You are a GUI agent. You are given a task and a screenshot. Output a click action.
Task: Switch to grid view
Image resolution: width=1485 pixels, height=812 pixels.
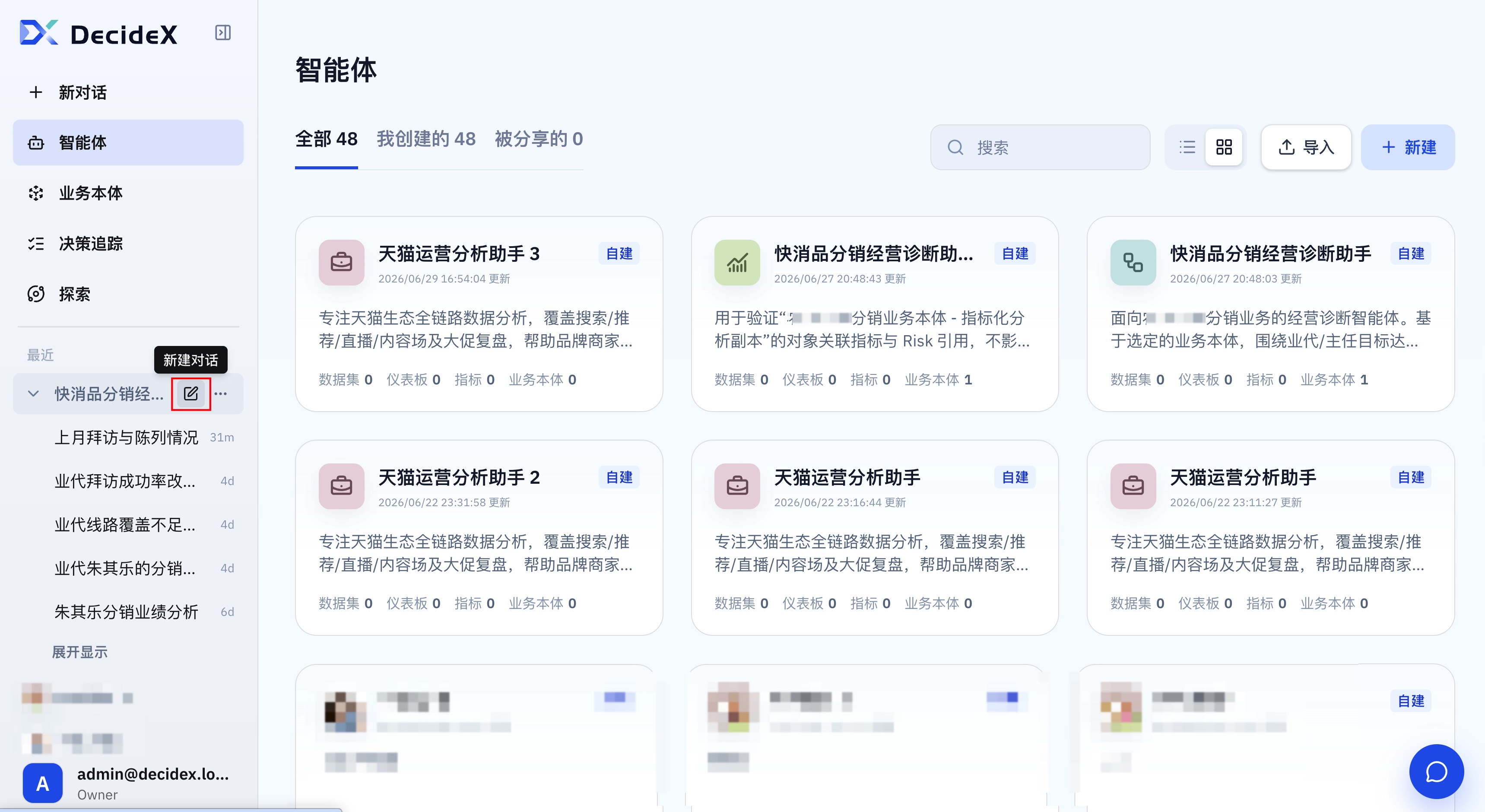click(x=1223, y=148)
